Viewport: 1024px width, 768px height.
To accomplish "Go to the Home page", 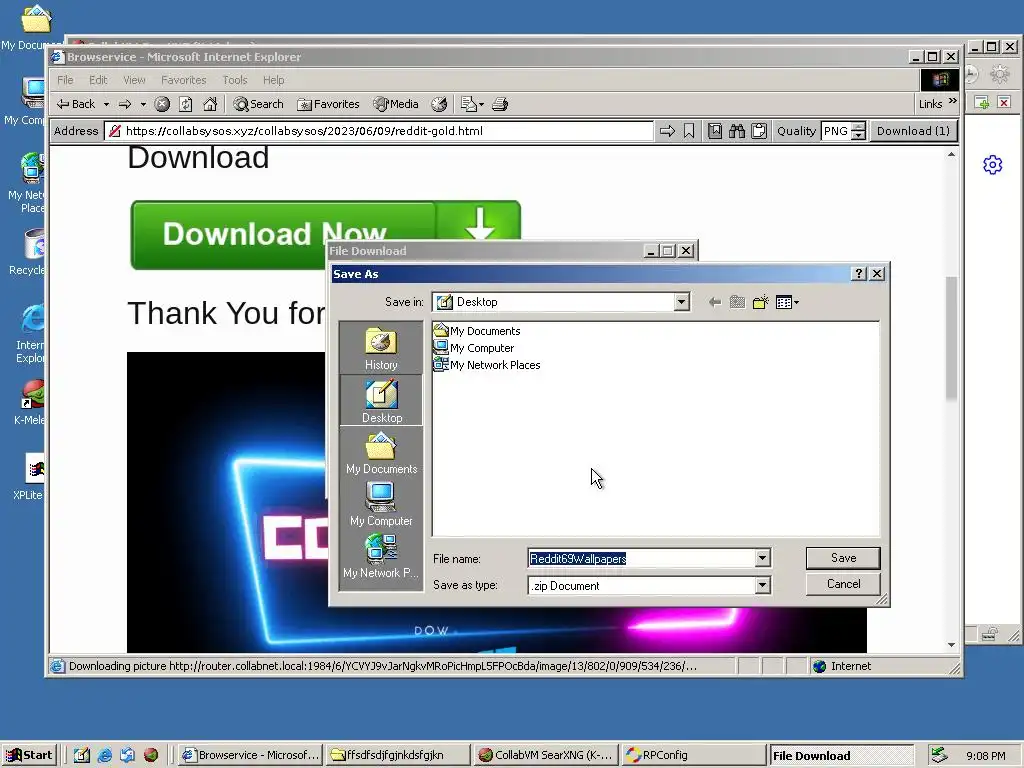I will point(210,104).
